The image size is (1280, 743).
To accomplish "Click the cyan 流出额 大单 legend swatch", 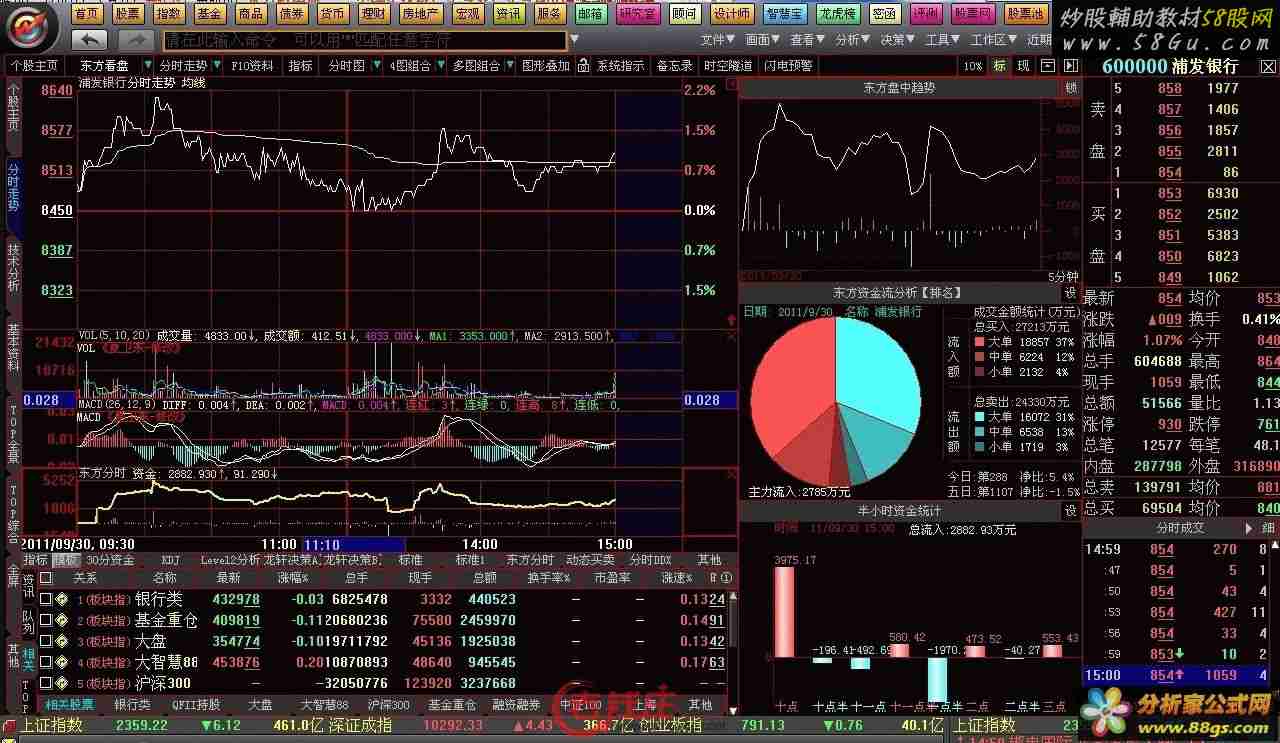I will pyautogui.click(x=980, y=417).
